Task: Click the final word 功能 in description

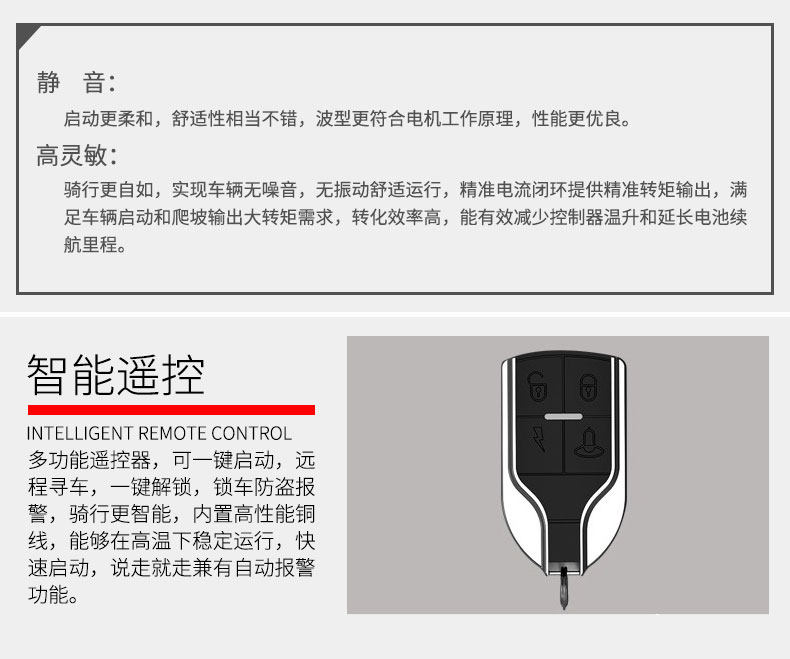Action: pos(53,595)
